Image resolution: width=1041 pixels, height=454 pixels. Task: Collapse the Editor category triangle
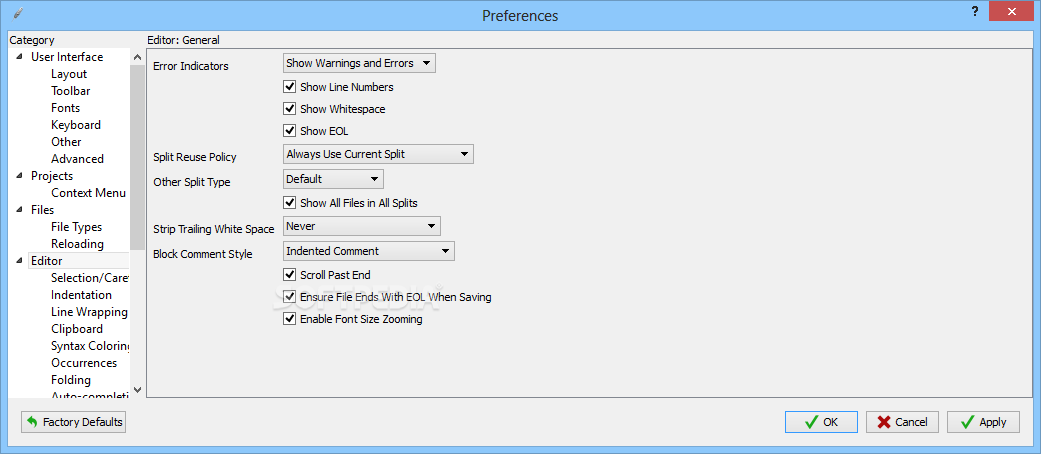click(19, 261)
